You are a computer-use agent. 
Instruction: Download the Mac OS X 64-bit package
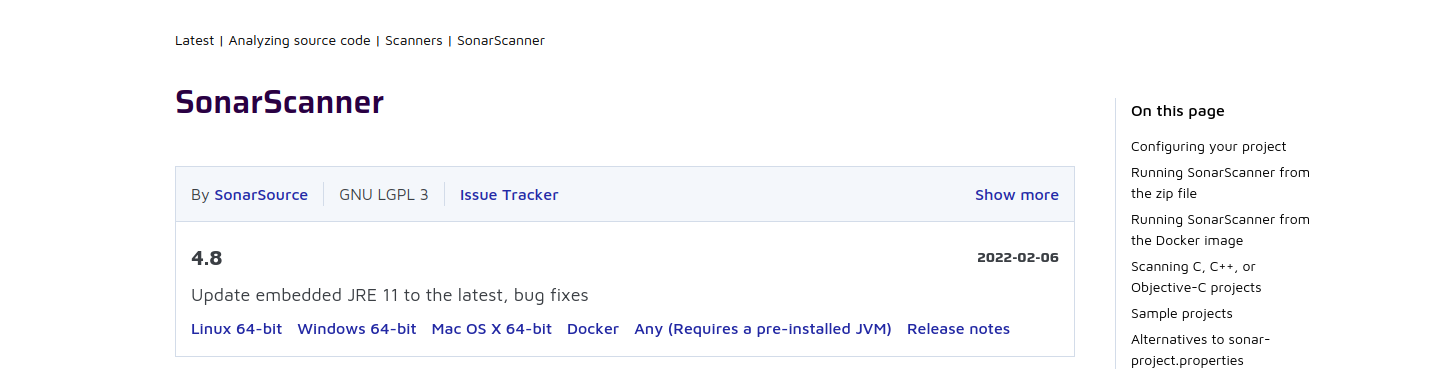(x=492, y=329)
